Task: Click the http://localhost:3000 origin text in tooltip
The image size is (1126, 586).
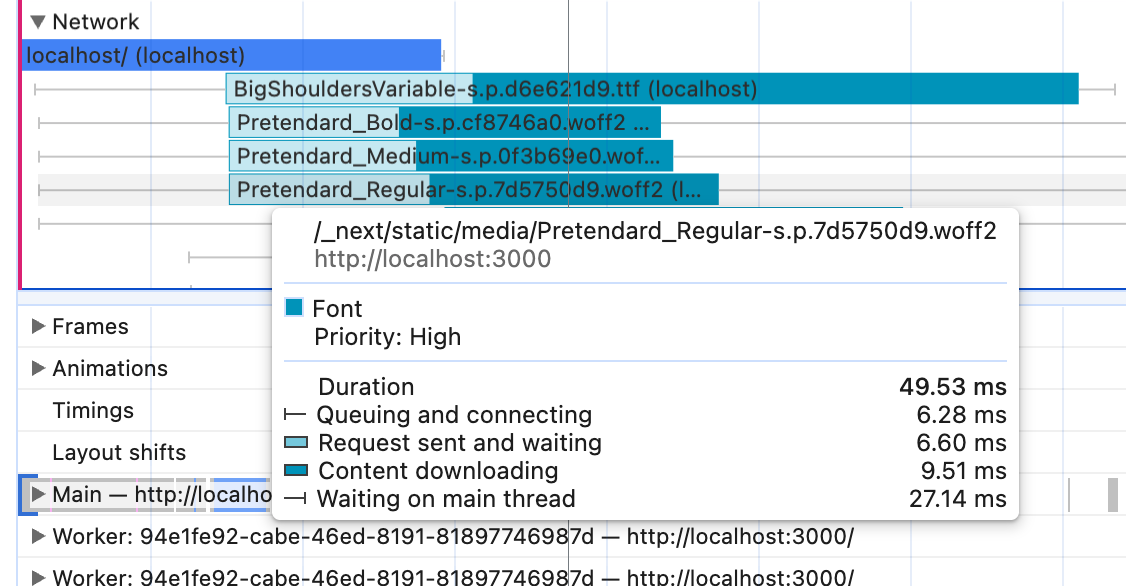Action: [432, 259]
